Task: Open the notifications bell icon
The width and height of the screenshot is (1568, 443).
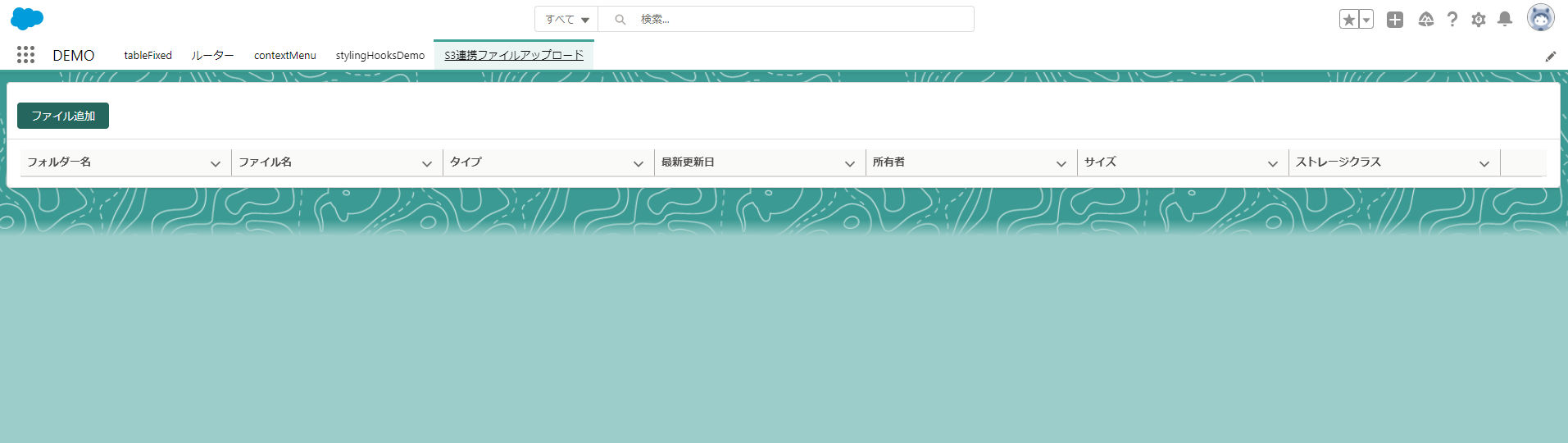Action: click(1505, 20)
